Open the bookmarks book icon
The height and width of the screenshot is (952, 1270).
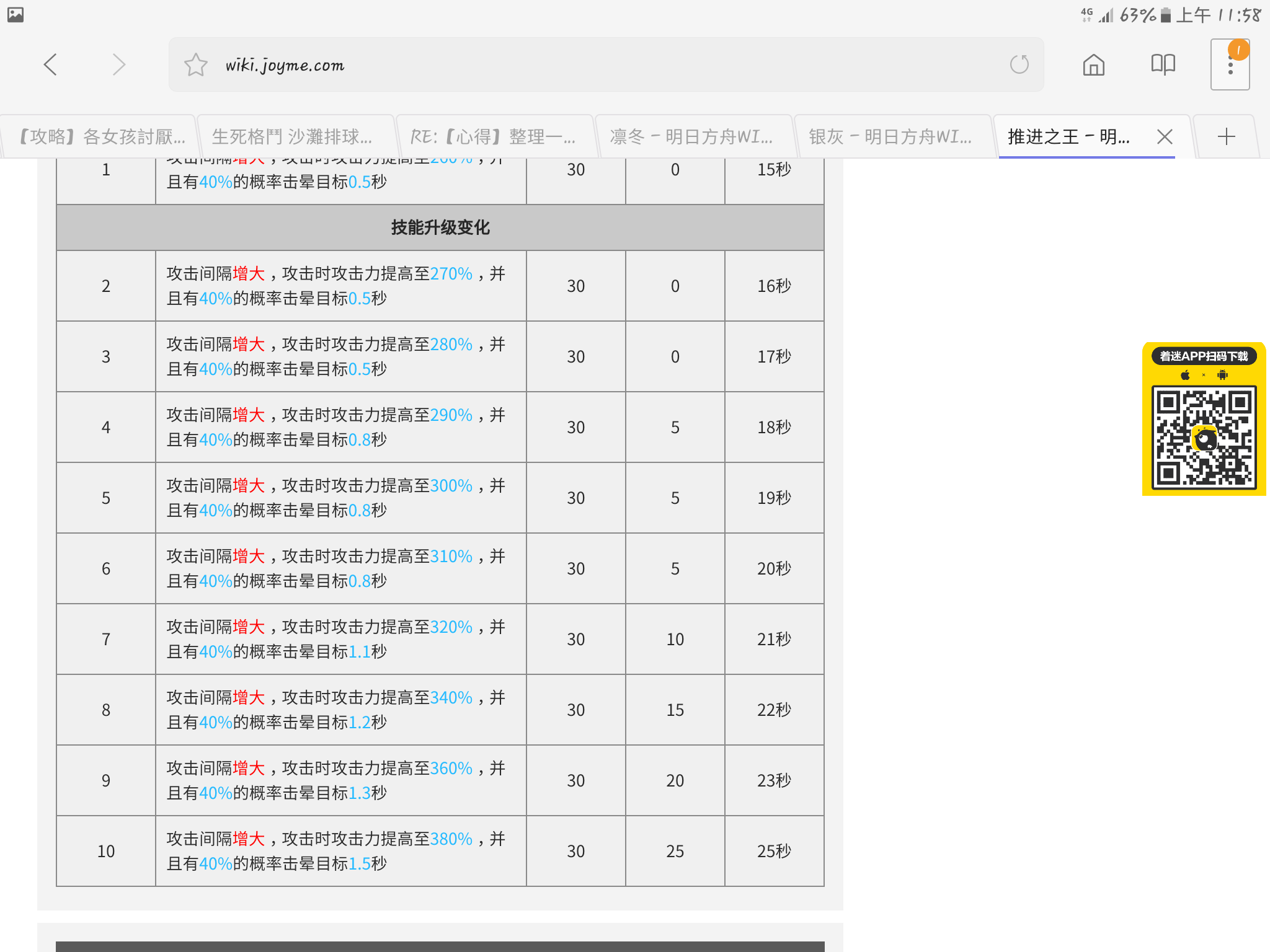(x=1163, y=64)
